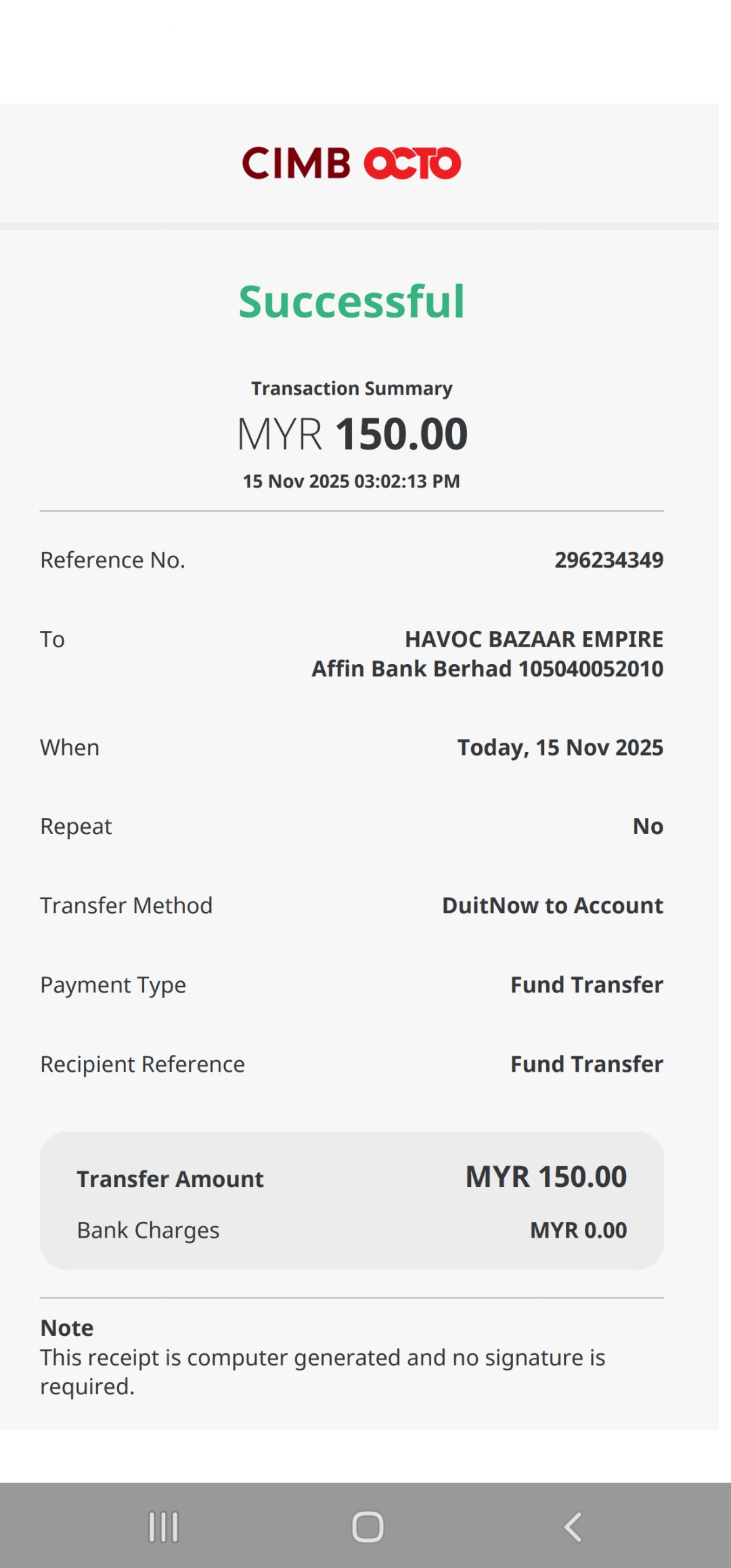
Task: Tap the Transfer Amount MYR 150.00 value
Action: (546, 1177)
